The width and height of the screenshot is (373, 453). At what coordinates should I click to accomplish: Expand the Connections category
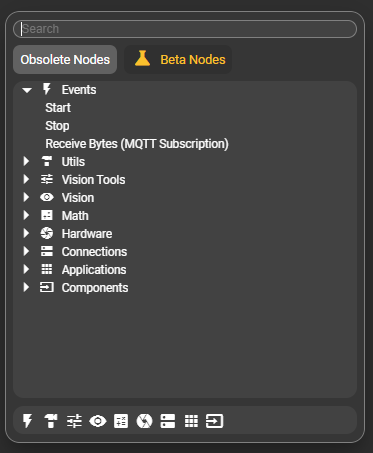pos(26,252)
